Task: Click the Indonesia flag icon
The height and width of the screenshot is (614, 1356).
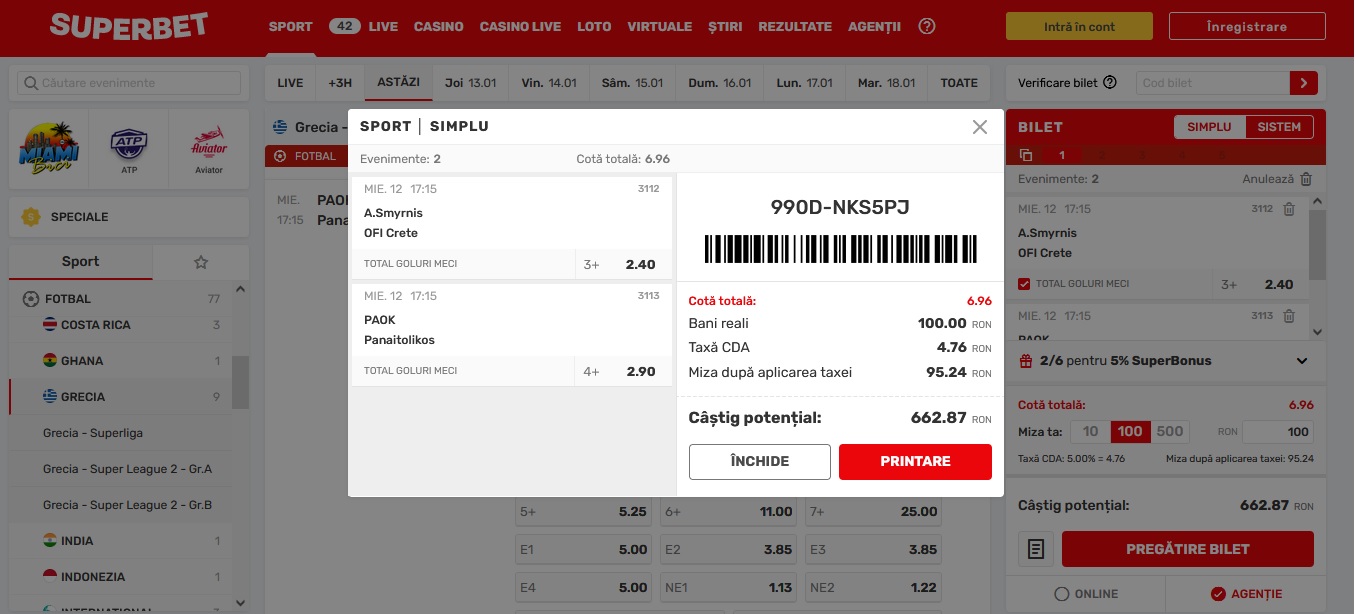Action: tap(50, 577)
